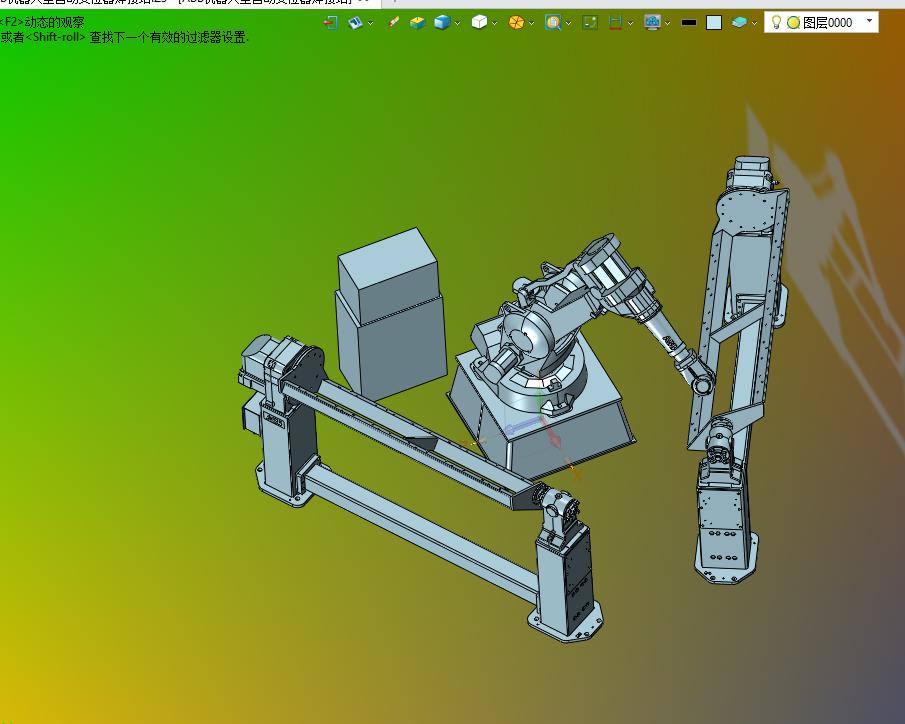This screenshot has height=724, width=905.
Task: Click the gray cabinet box in model
Action: (x=390, y=314)
